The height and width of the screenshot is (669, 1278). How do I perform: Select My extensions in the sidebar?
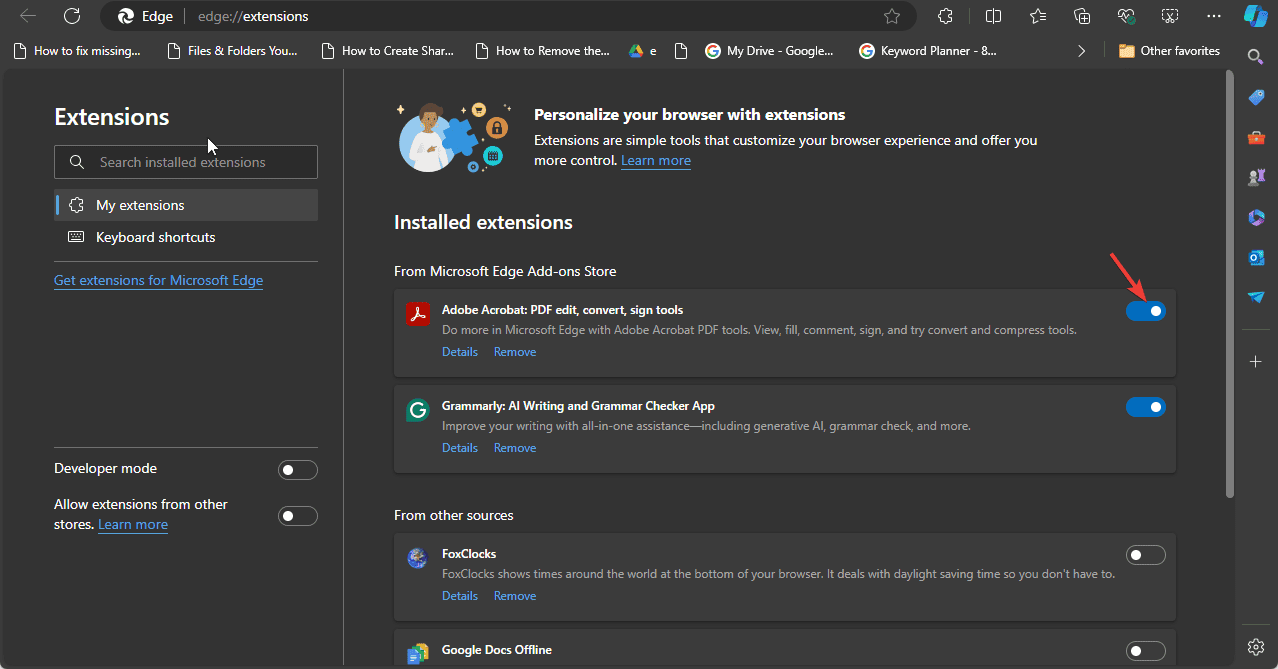(x=186, y=205)
